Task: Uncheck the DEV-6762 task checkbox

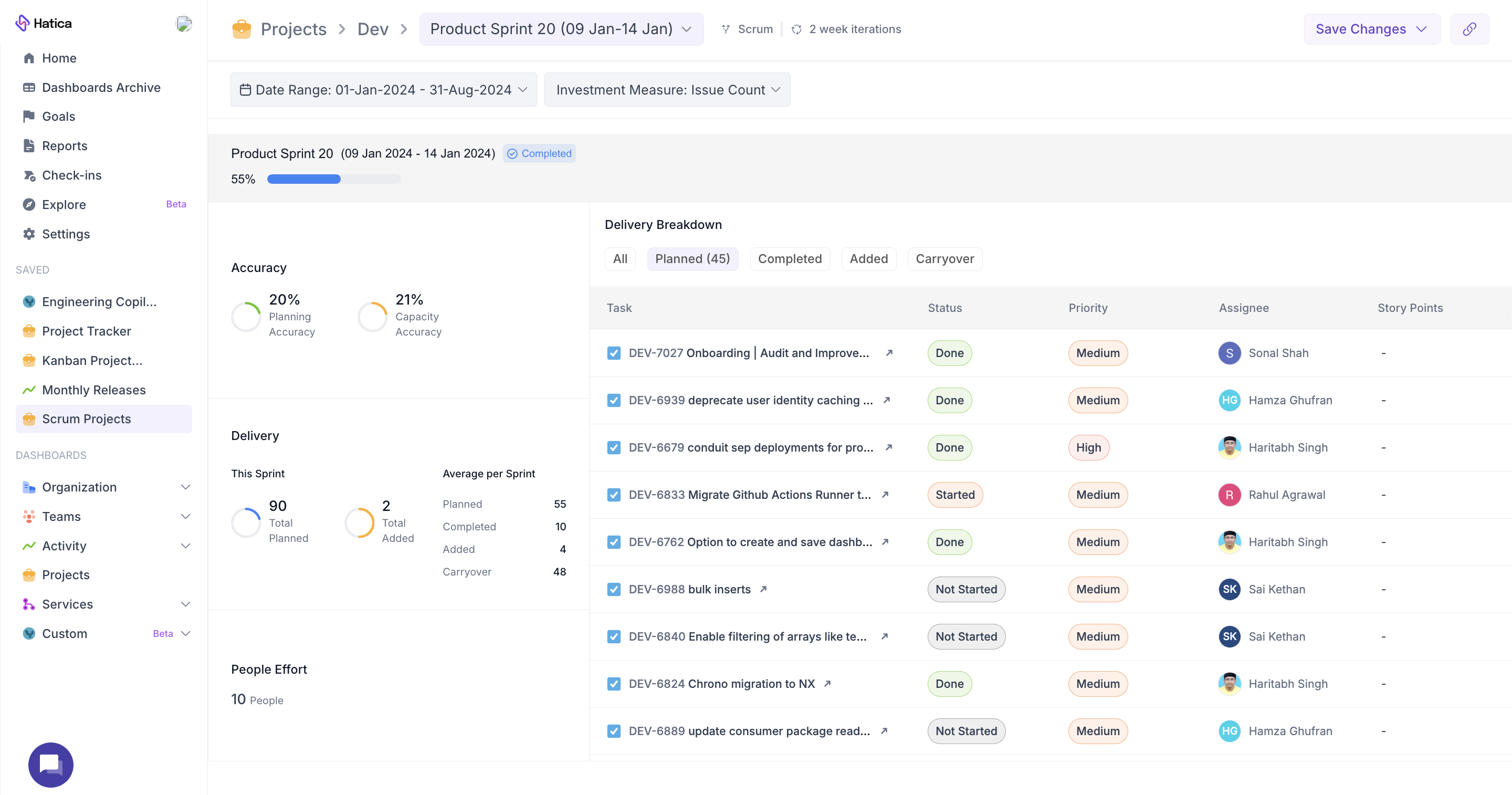Action: click(x=613, y=542)
